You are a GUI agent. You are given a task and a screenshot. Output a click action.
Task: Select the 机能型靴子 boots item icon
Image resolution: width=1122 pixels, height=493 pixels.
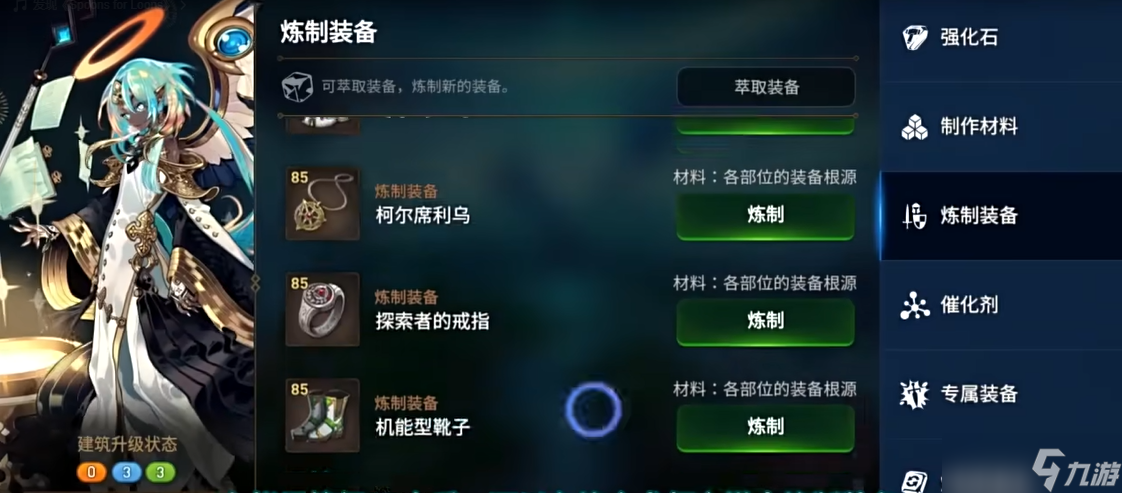[x=322, y=416]
